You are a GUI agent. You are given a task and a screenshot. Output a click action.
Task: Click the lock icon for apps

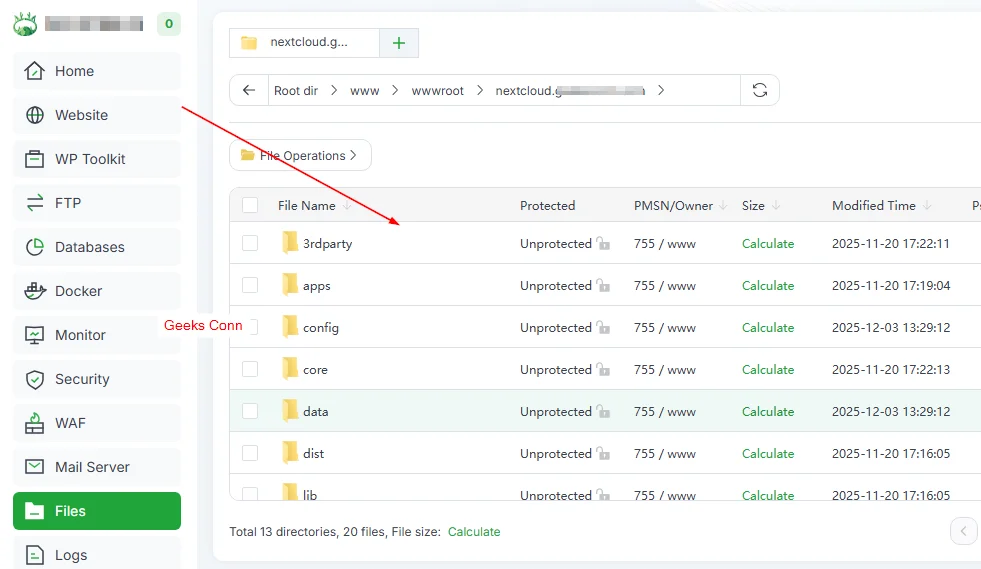click(603, 285)
